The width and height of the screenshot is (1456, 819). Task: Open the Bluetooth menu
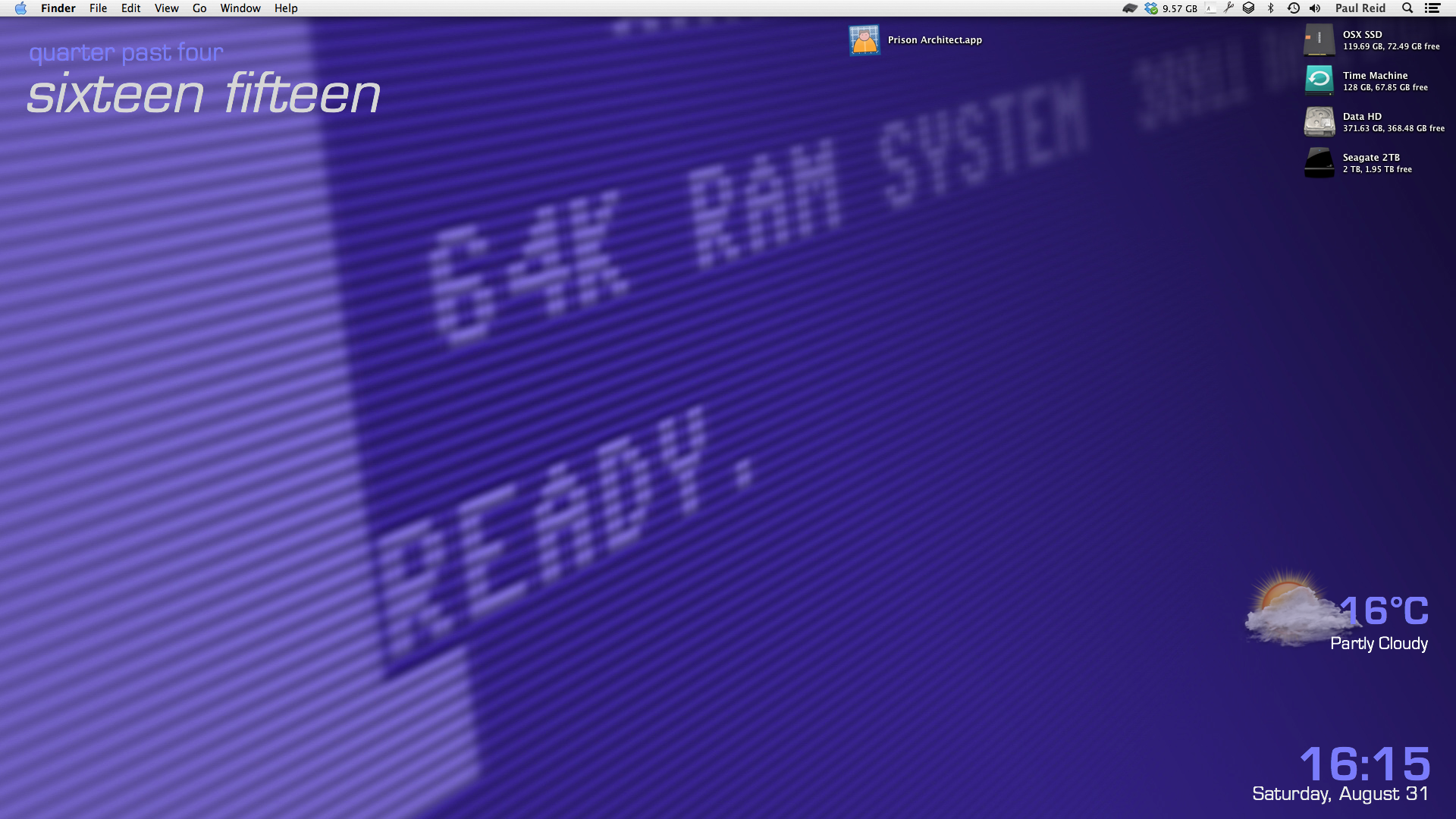click(1271, 8)
